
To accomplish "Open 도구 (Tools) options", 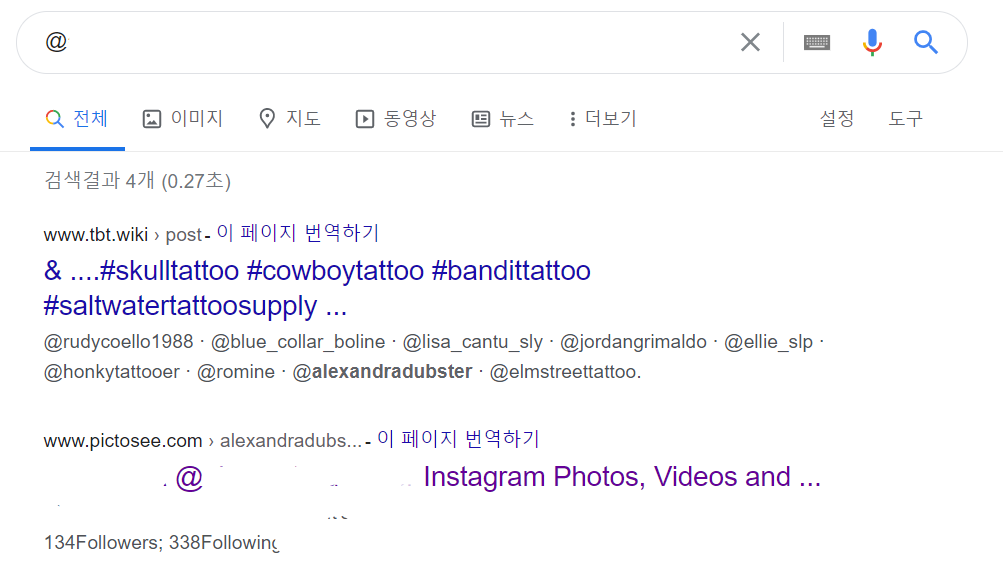I will pyautogui.click(x=905, y=119).
